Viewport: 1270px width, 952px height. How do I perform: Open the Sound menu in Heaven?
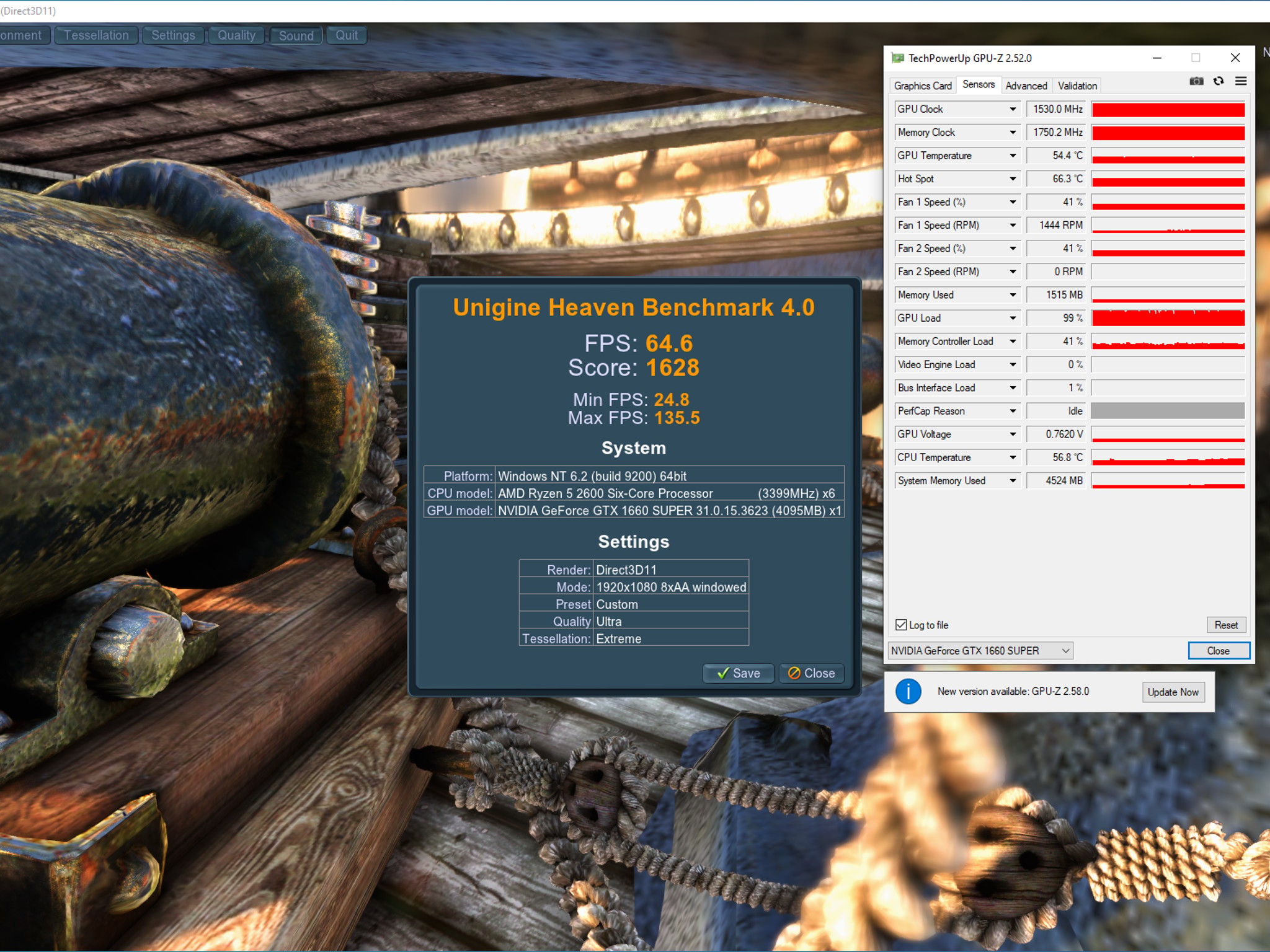click(x=296, y=35)
